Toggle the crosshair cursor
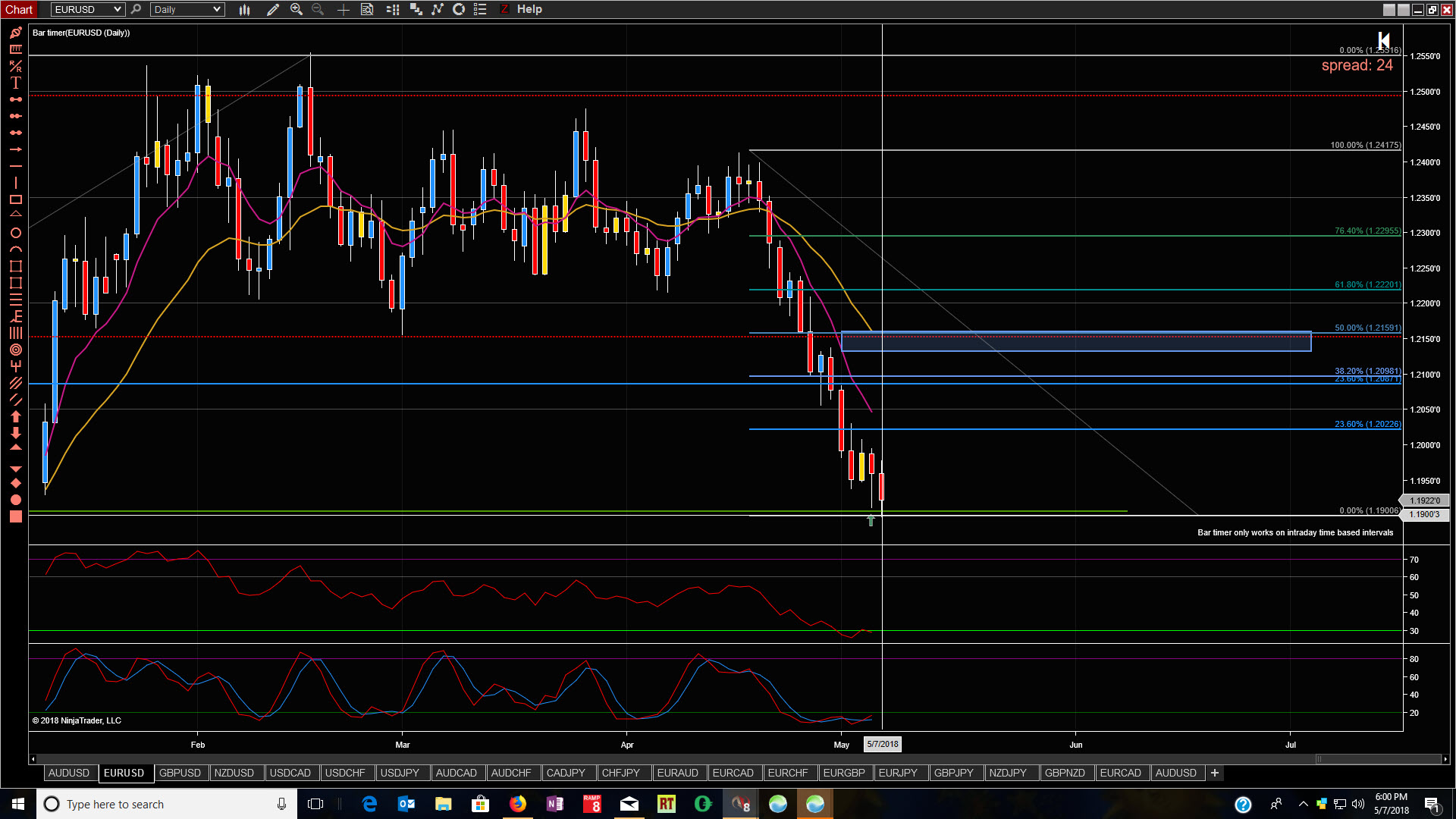The width and height of the screenshot is (1456, 819). coord(343,9)
